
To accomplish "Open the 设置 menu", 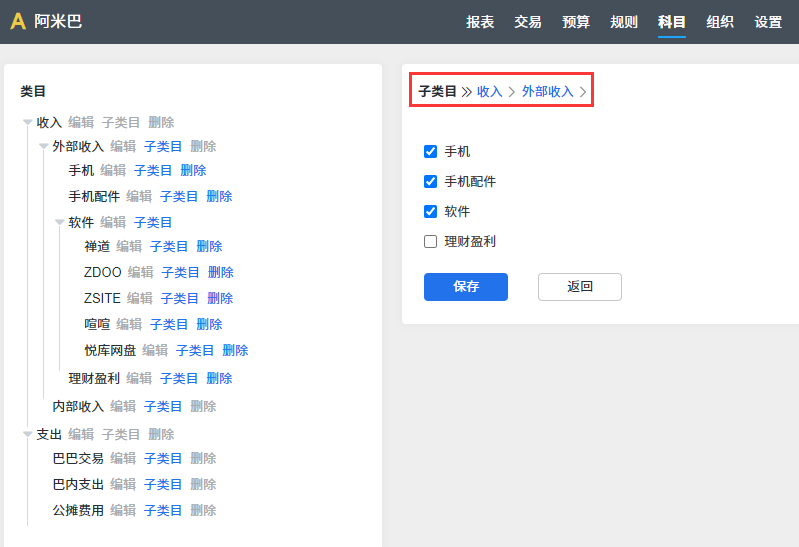I will [x=768, y=22].
